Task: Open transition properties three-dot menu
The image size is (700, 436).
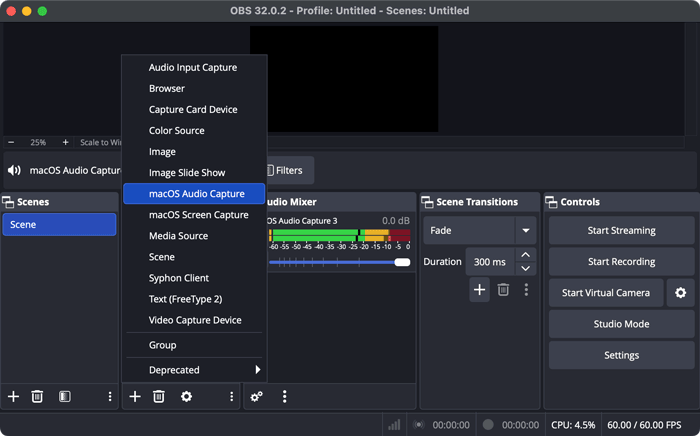Action: (x=526, y=290)
